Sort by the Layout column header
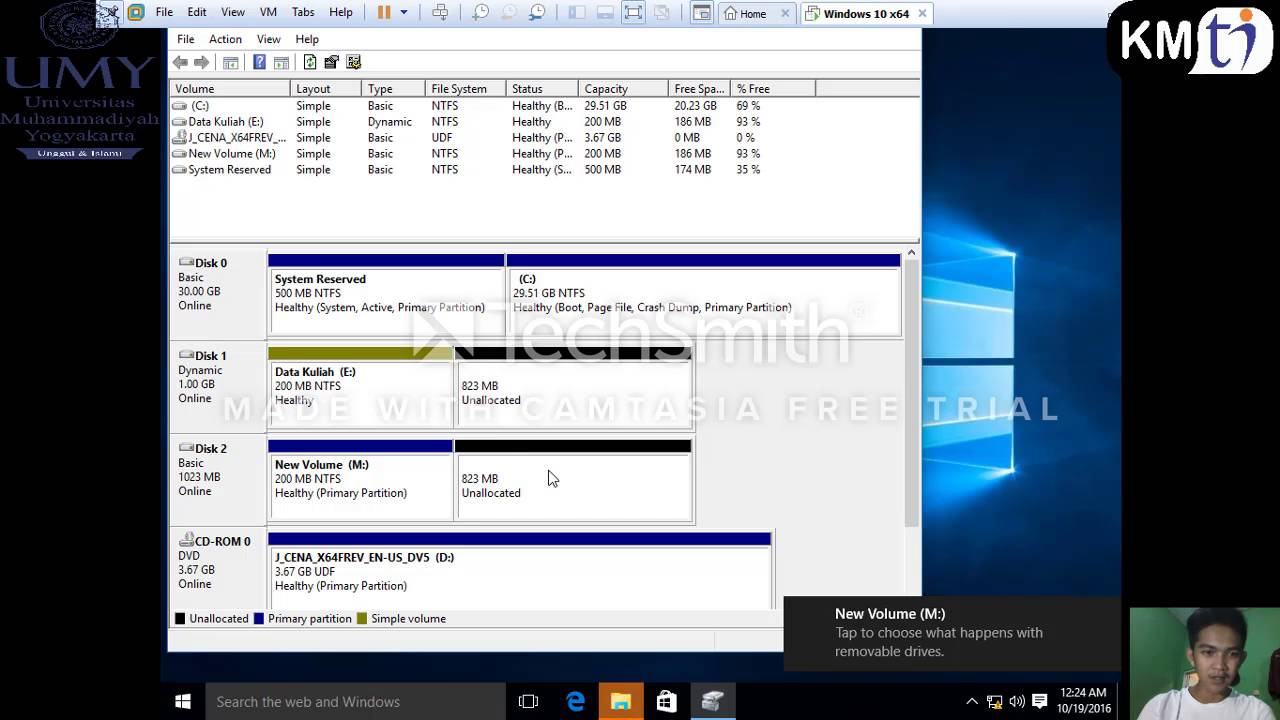1280x720 pixels. (x=326, y=89)
